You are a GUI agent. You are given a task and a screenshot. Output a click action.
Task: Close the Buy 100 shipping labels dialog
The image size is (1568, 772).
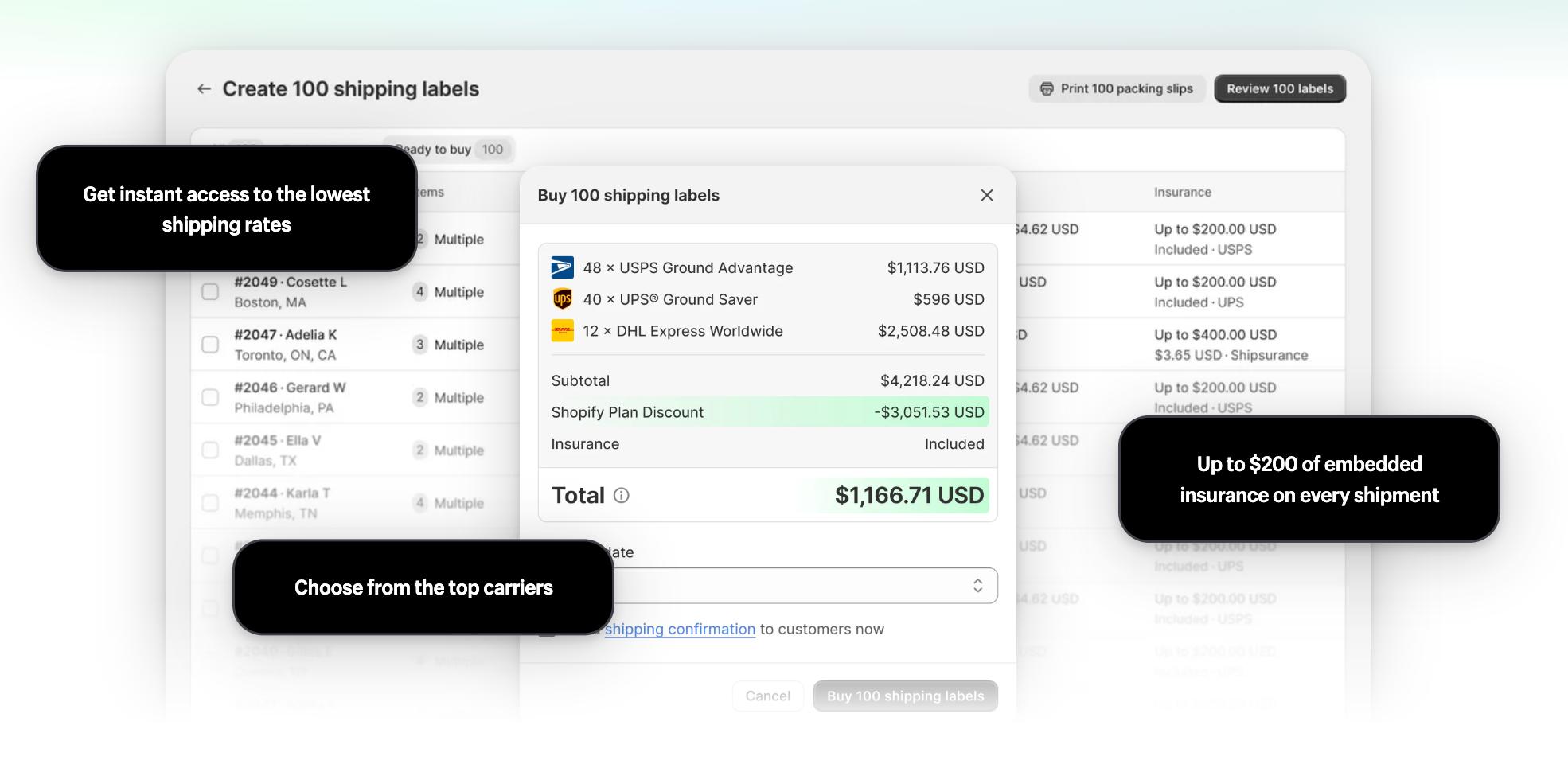click(987, 195)
